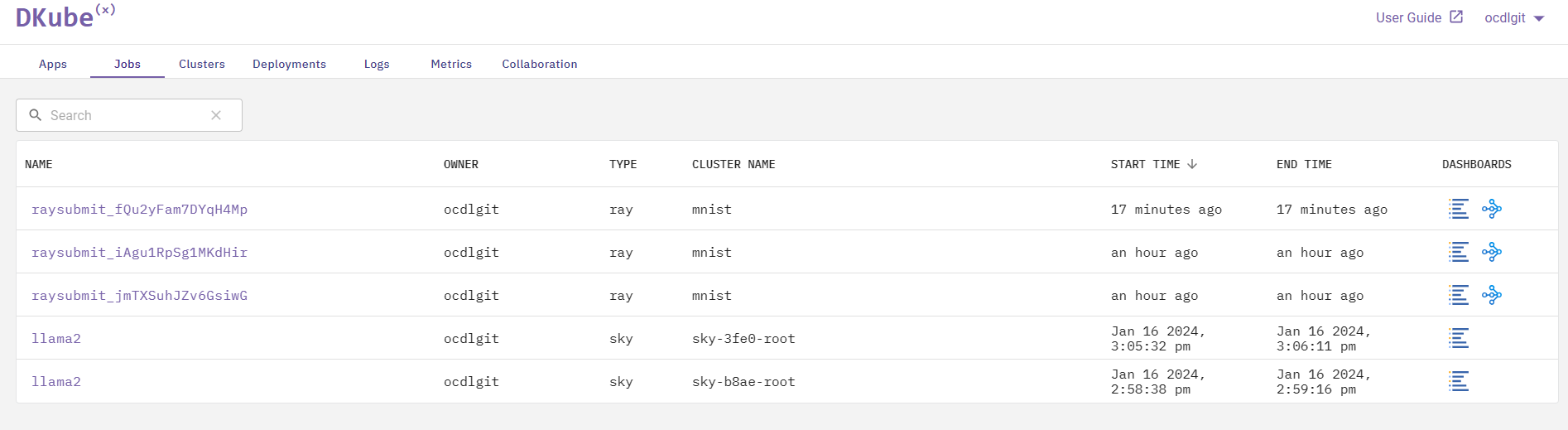Open Ray dashboard icon for raysubmit_iAgu1RpSg1MKdHir
The height and width of the screenshot is (430, 1568).
coord(1491,252)
